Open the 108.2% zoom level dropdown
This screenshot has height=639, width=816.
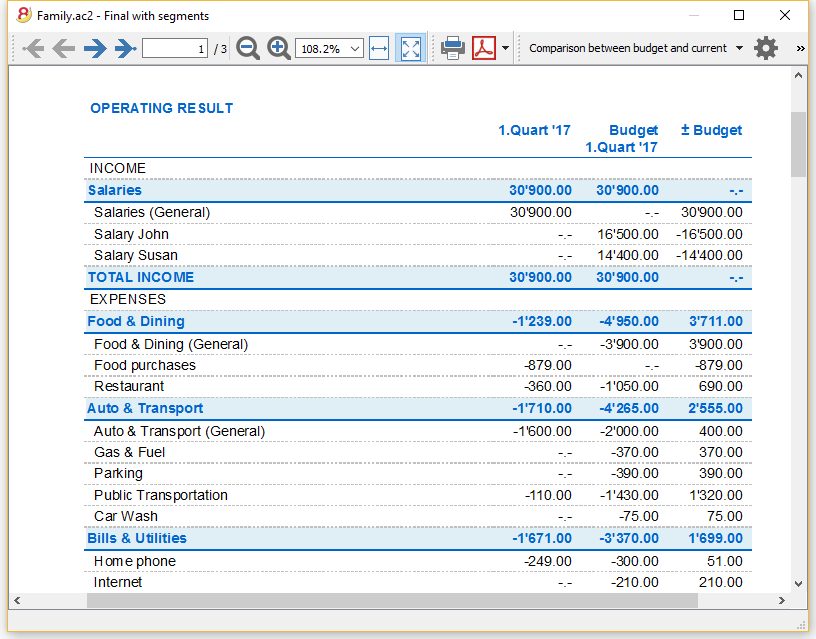[329, 49]
